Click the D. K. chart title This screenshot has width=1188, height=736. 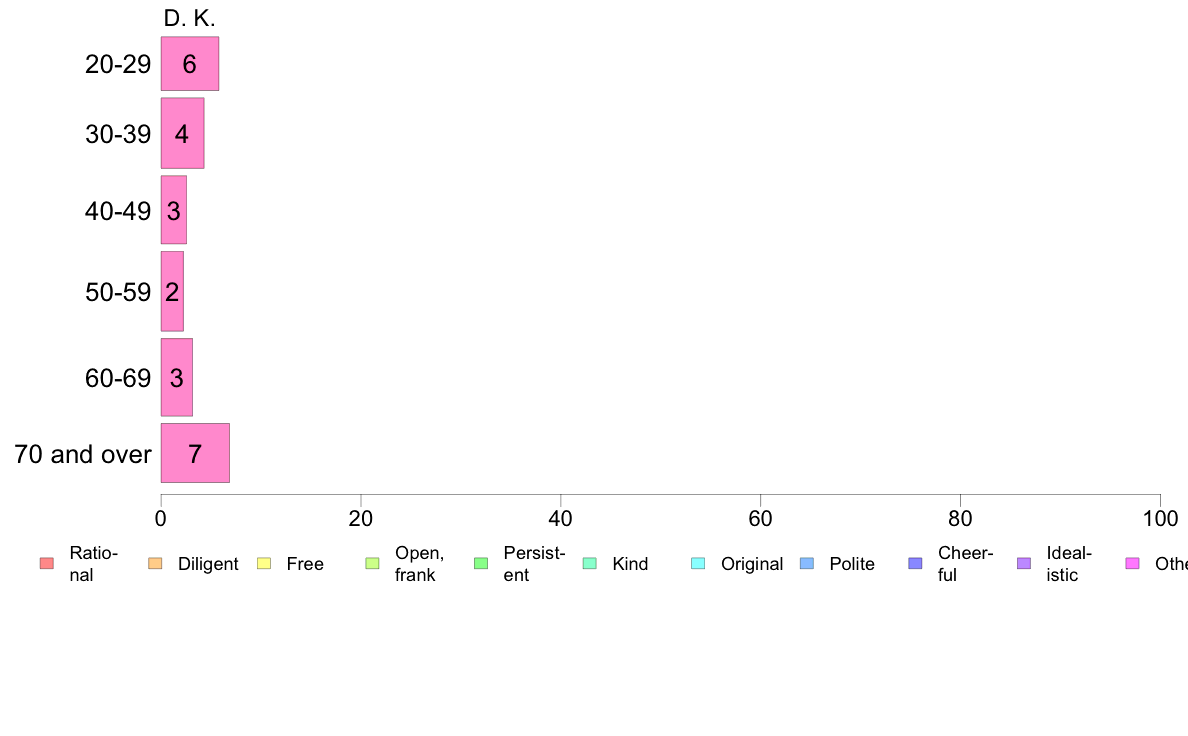pyautogui.click(x=189, y=18)
